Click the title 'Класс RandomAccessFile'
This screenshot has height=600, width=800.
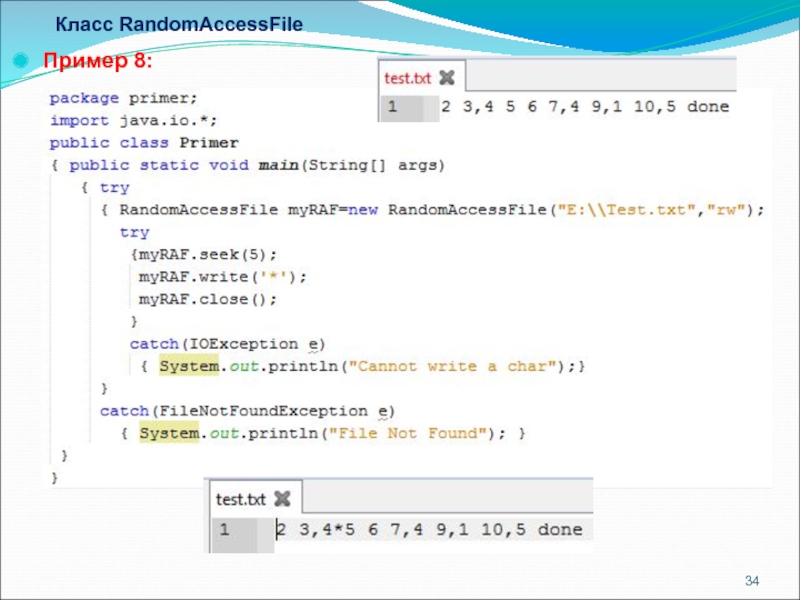coord(179,24)
